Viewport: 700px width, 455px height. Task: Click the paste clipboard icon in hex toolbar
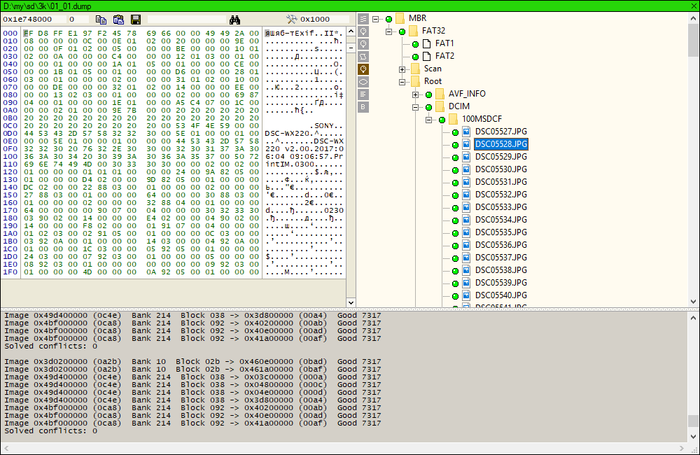click(x=117, y=19)
